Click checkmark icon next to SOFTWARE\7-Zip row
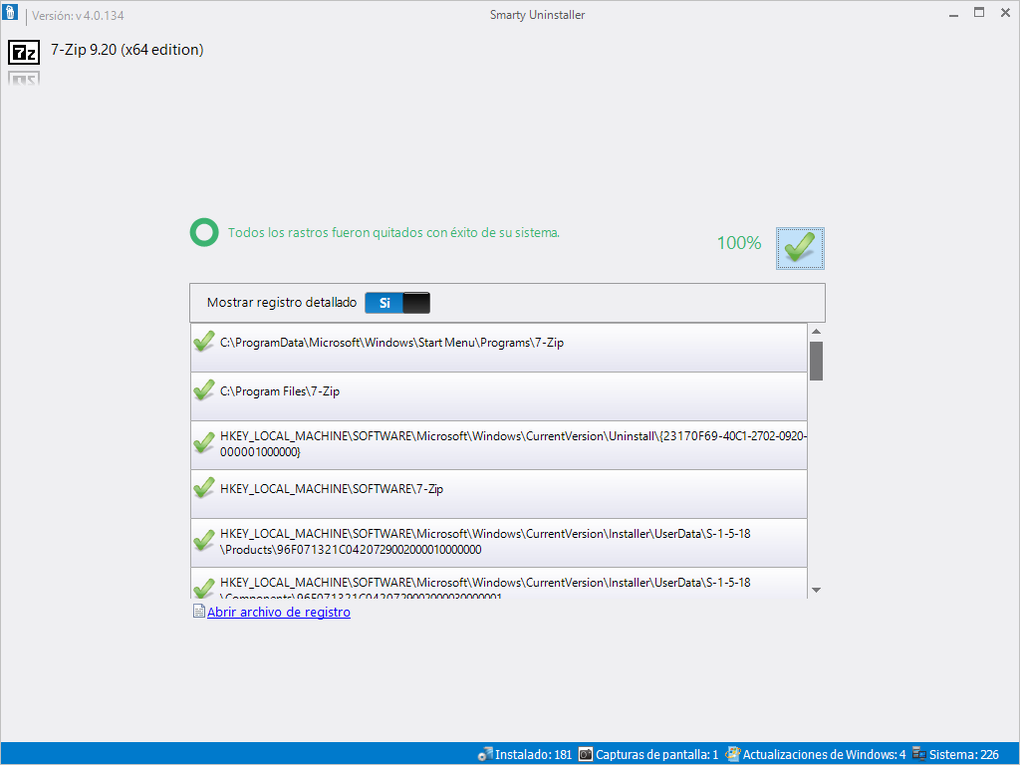This screenshot has width=1020, height=765. 204,488
